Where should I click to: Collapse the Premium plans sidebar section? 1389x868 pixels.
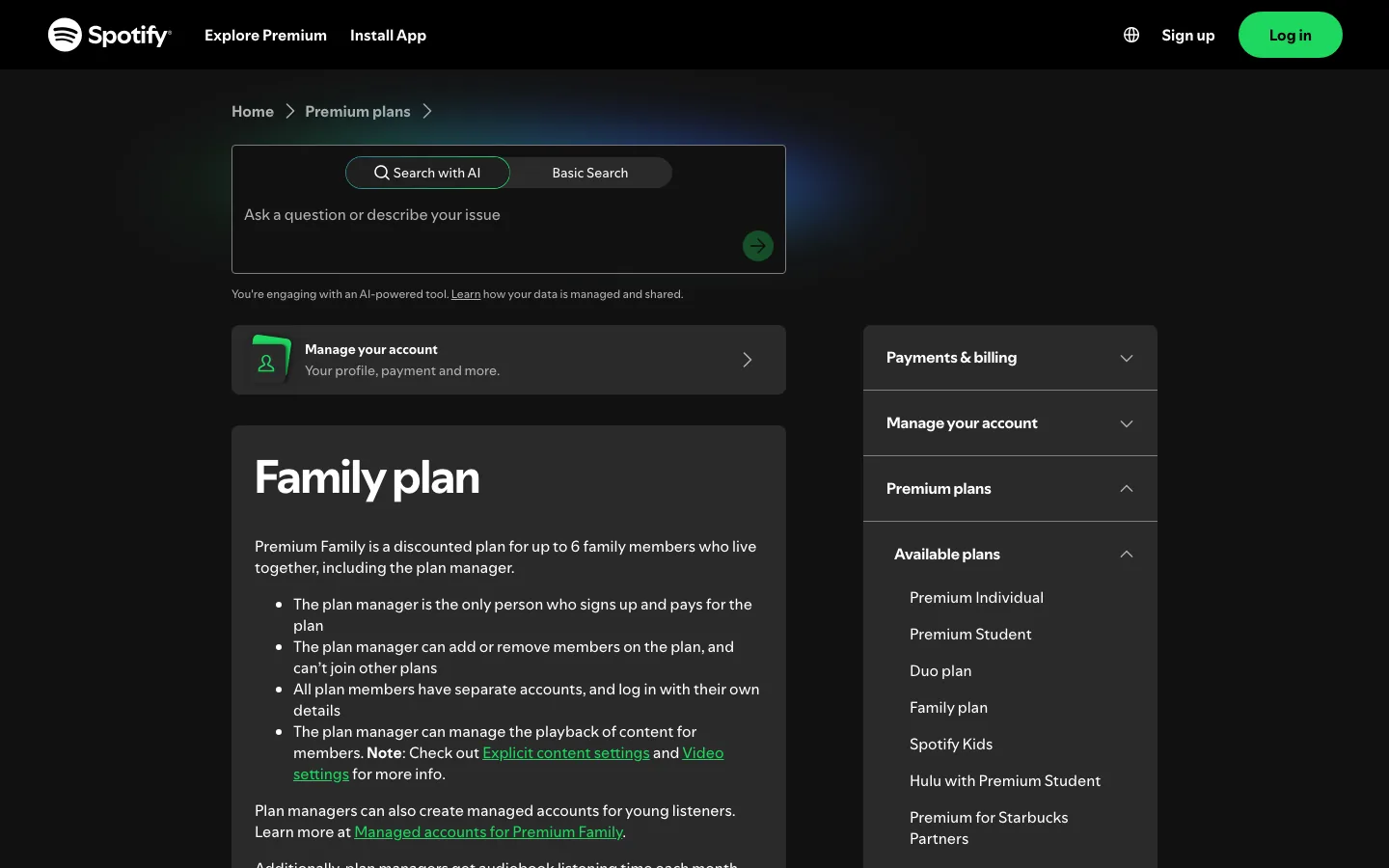pyautogui.click(x=1010, y=489)
